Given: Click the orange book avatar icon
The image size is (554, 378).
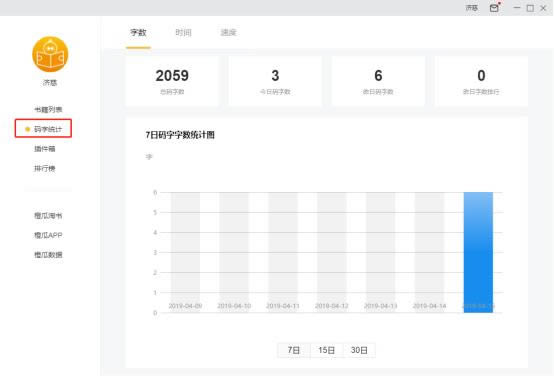Looking at the screenshot, I should pyautogui.click(x=50, y=54).
